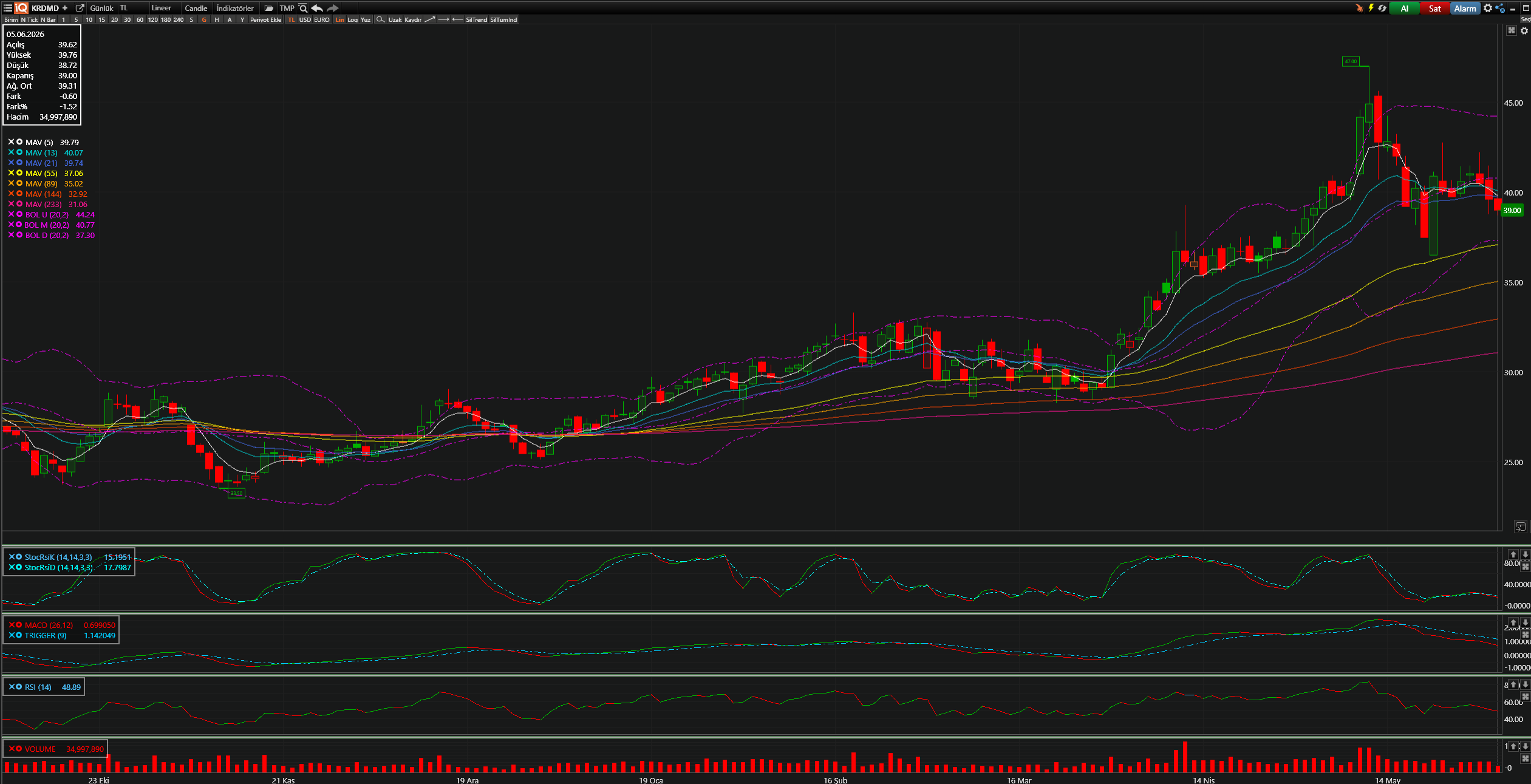Click the right arrow shift tool
Image resolution: width=1531 pixels, height=784 pixels.
pyautogui.click(x=444, y=19)
